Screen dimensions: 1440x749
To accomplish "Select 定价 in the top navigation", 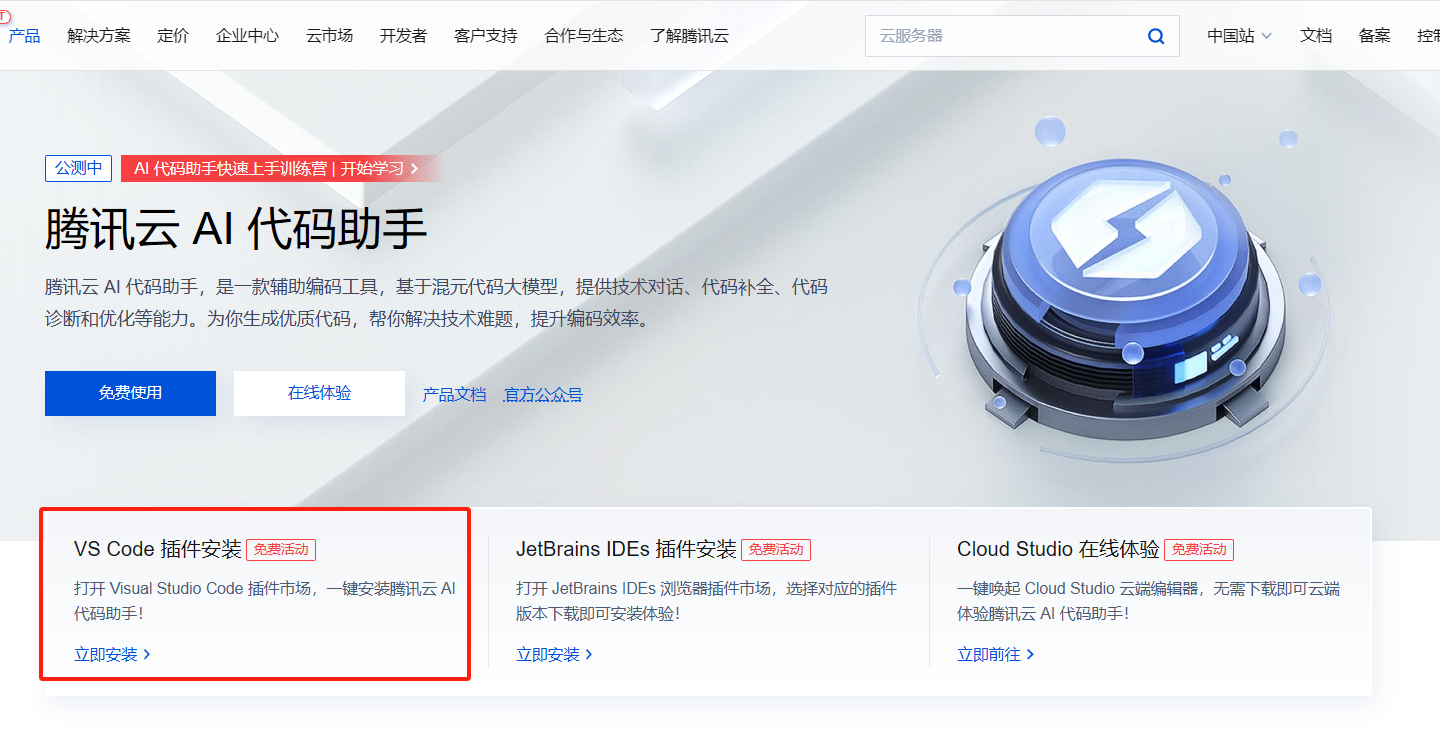I will 172,35.
